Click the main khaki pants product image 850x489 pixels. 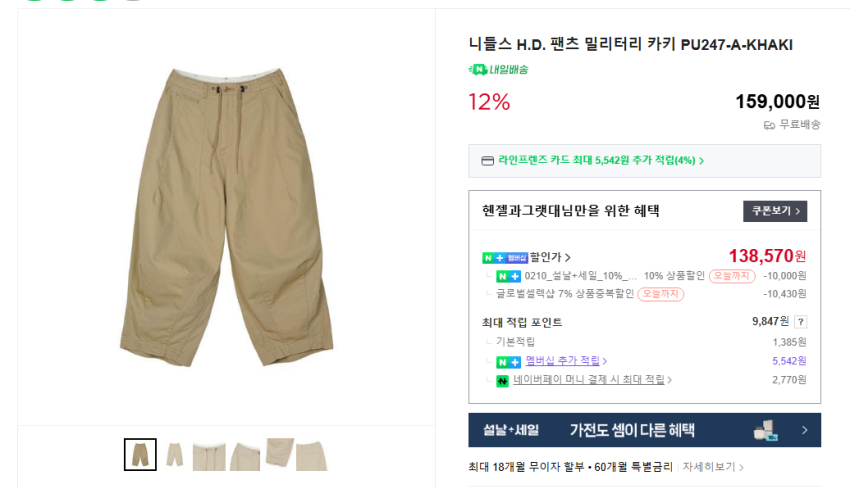pyautogui.click(x=227, y=217)
